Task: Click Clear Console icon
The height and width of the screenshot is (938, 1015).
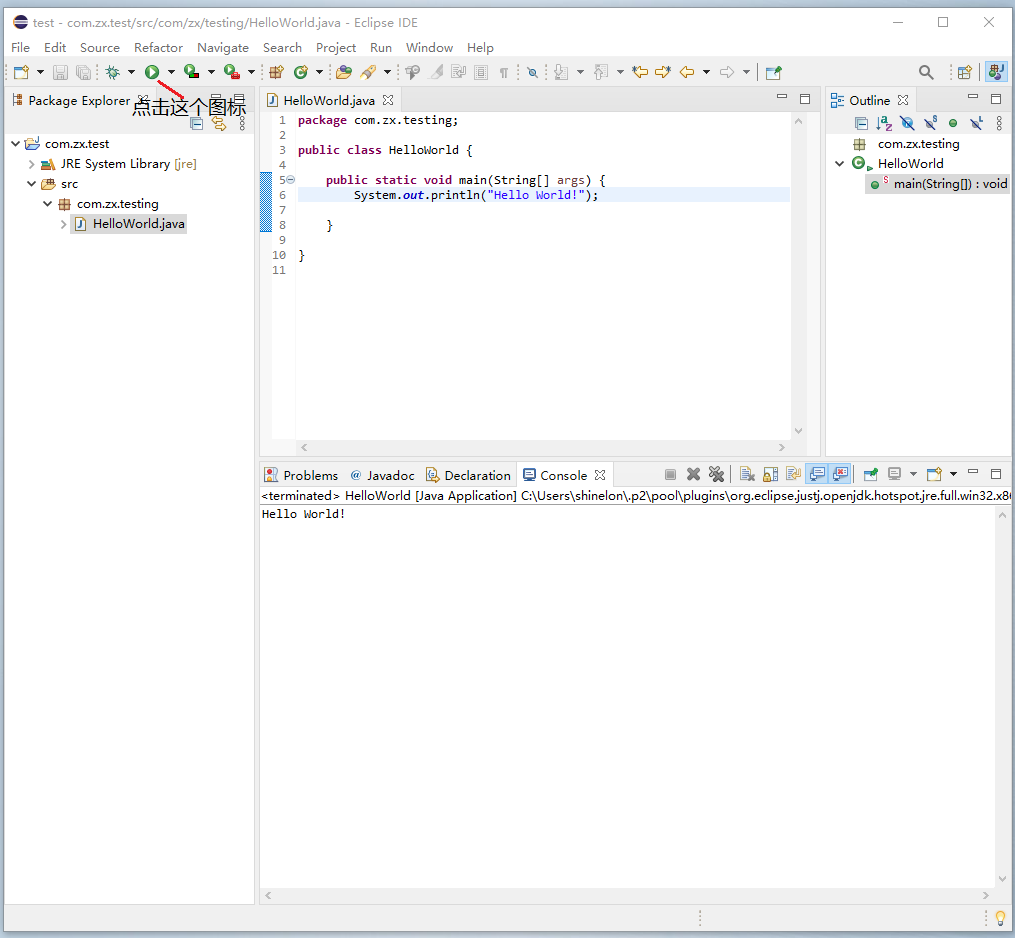Action: click(x=747, y=475)
